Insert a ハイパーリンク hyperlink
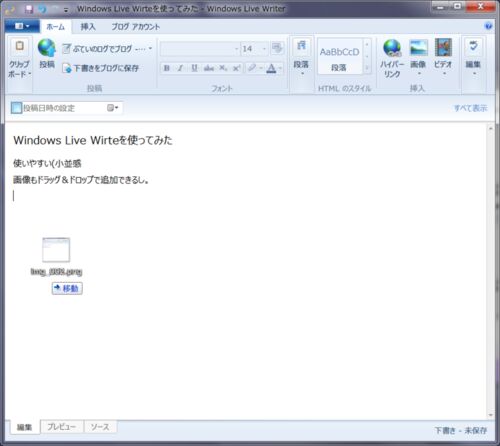Image resolution: width=500 pixels, height=446 pixels. [x=392, y=58]
